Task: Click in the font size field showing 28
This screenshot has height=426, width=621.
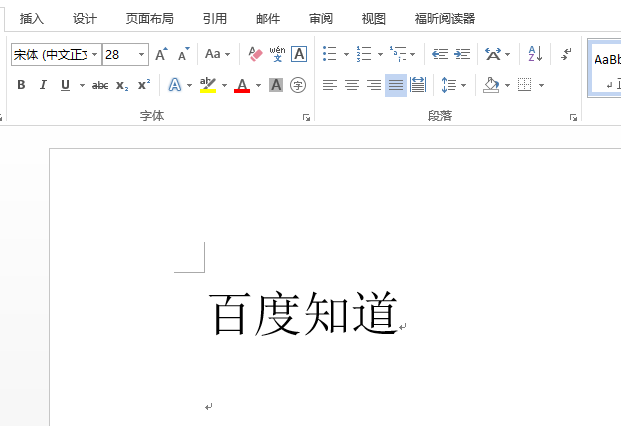Action: (119, 54)
